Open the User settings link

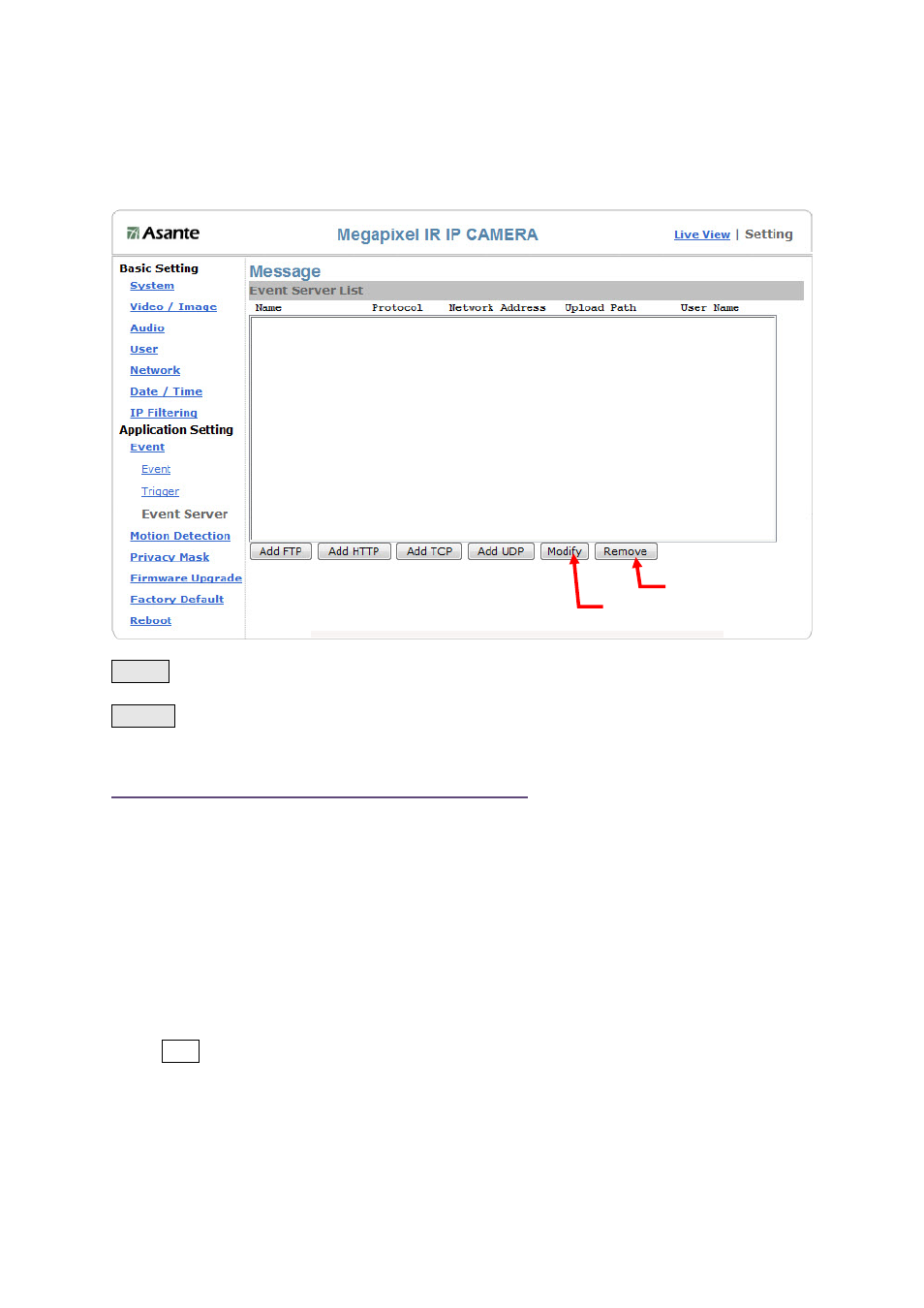point(144,350)
